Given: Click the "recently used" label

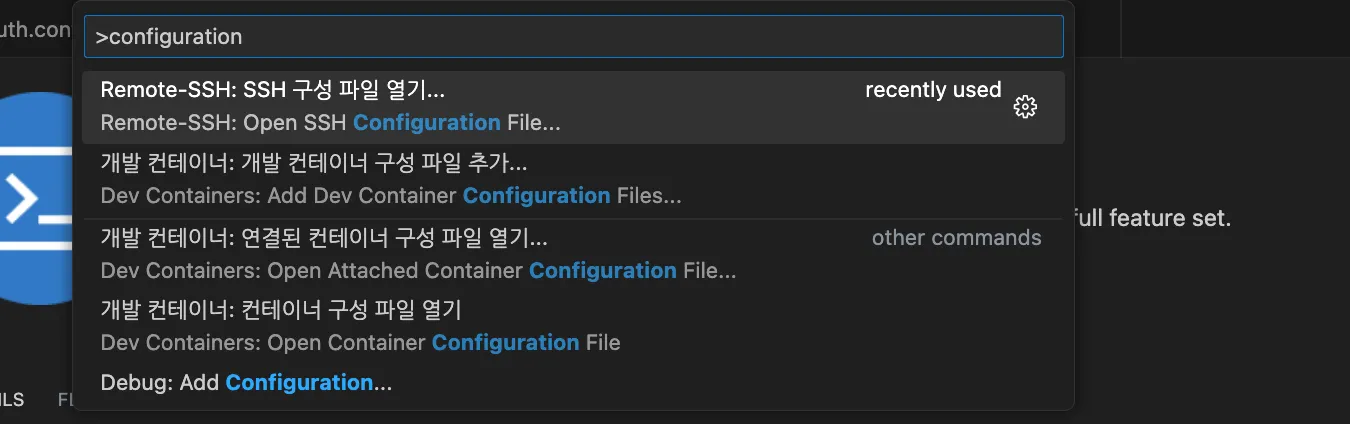Looking at the screenshot, I should [x=932, y=90].
